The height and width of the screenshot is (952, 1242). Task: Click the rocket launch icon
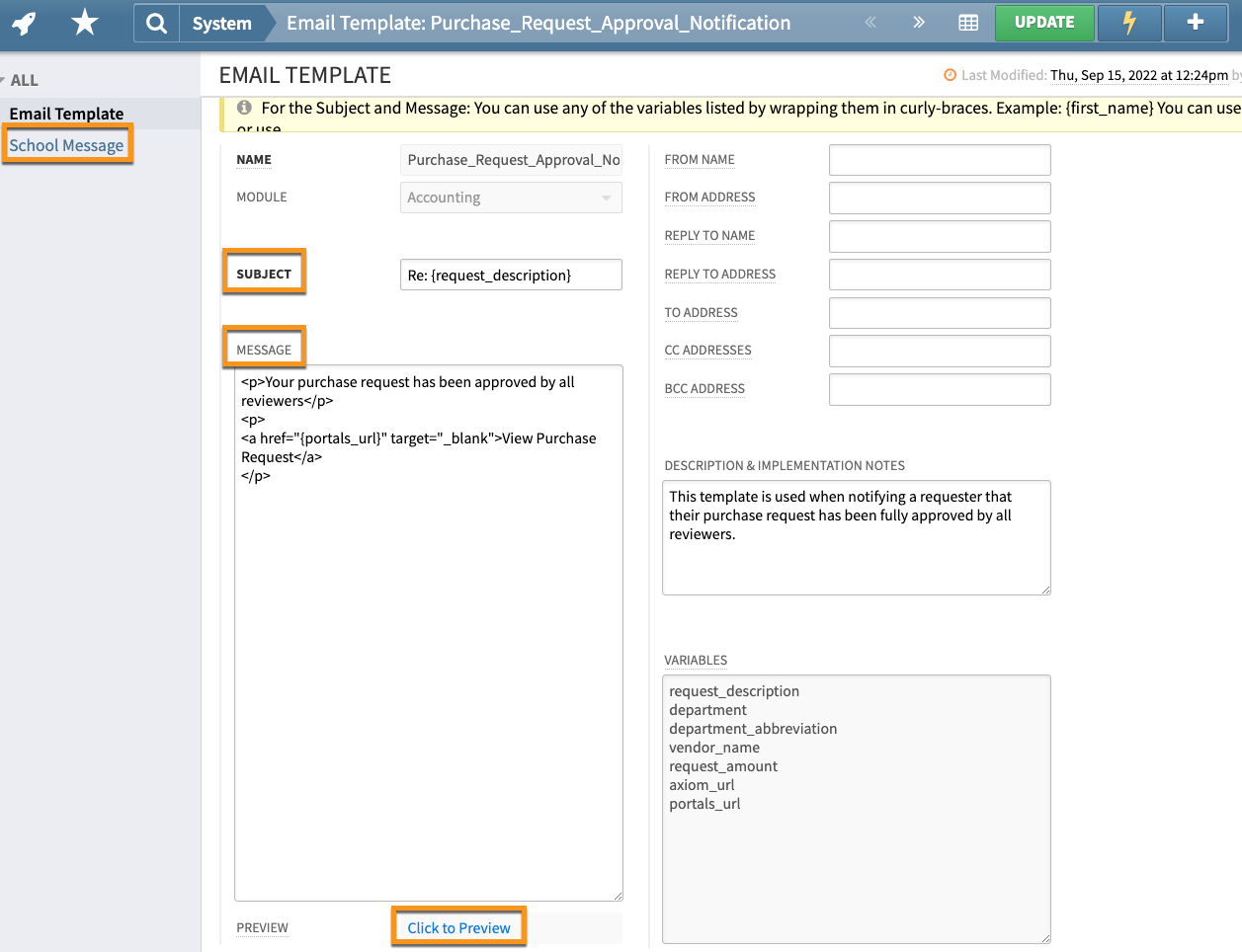tap(25, 23)
